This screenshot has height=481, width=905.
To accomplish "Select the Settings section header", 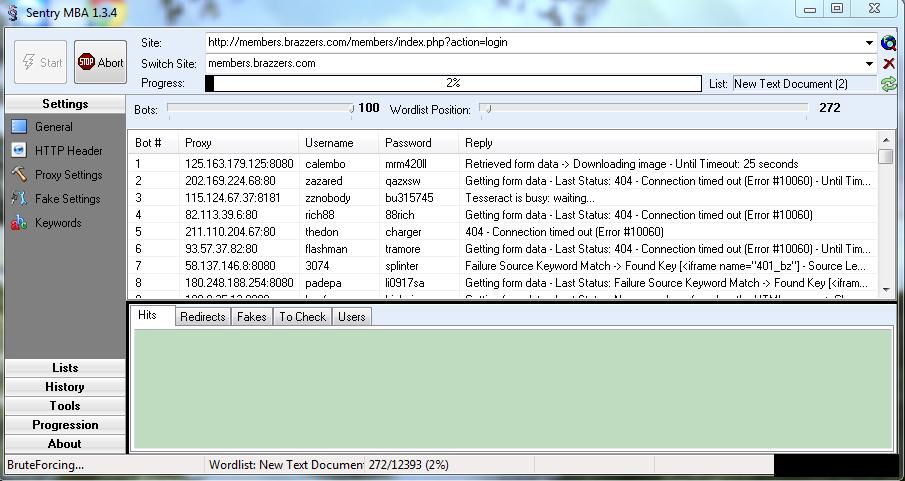I will click(x=65, y=104).
